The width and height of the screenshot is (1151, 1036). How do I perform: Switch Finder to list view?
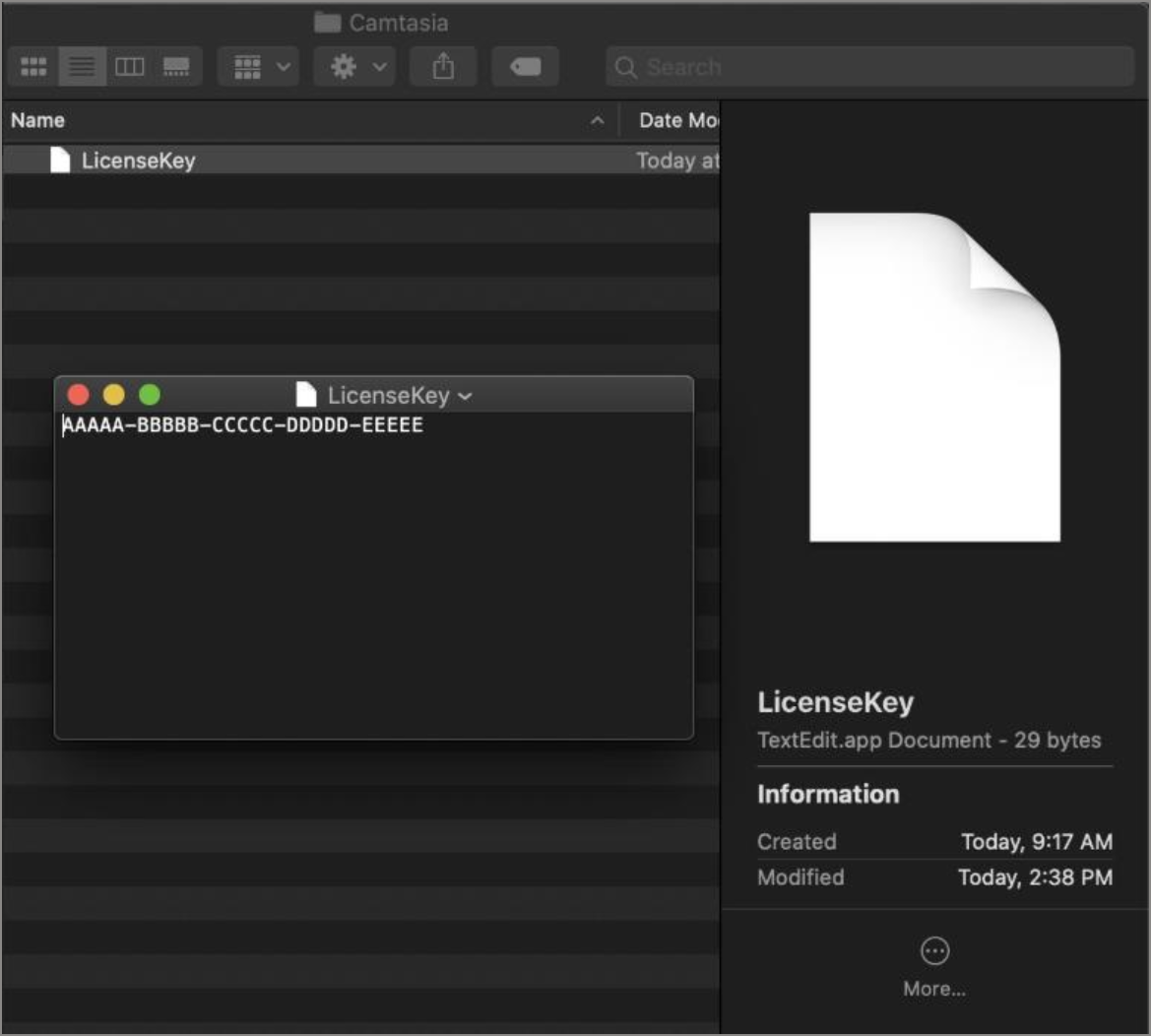point(82,66)
